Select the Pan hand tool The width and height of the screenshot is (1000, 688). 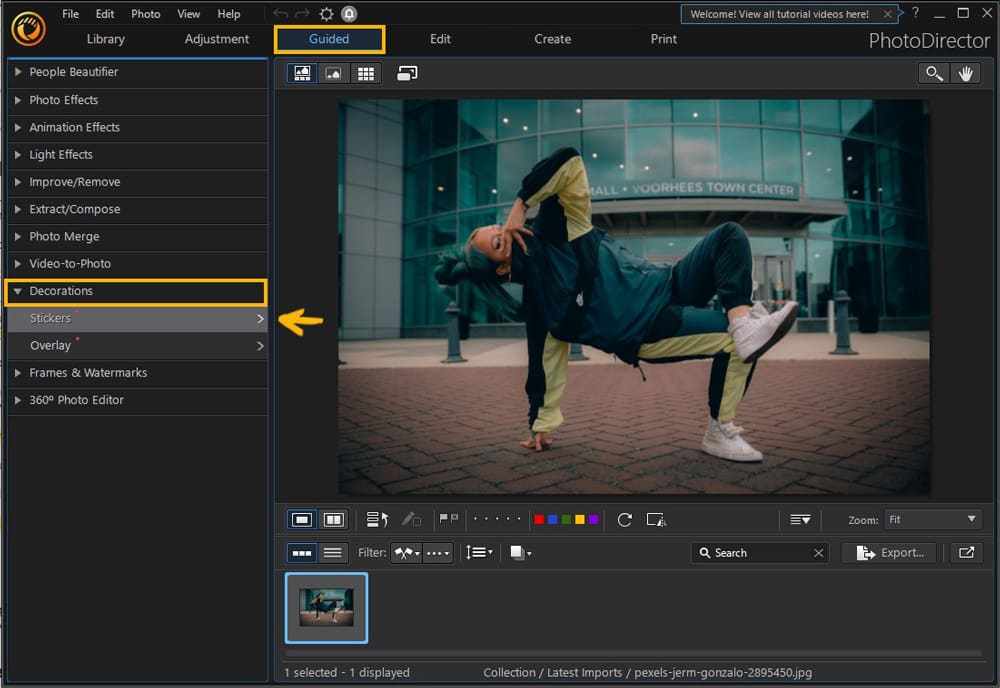coord(966,72)
